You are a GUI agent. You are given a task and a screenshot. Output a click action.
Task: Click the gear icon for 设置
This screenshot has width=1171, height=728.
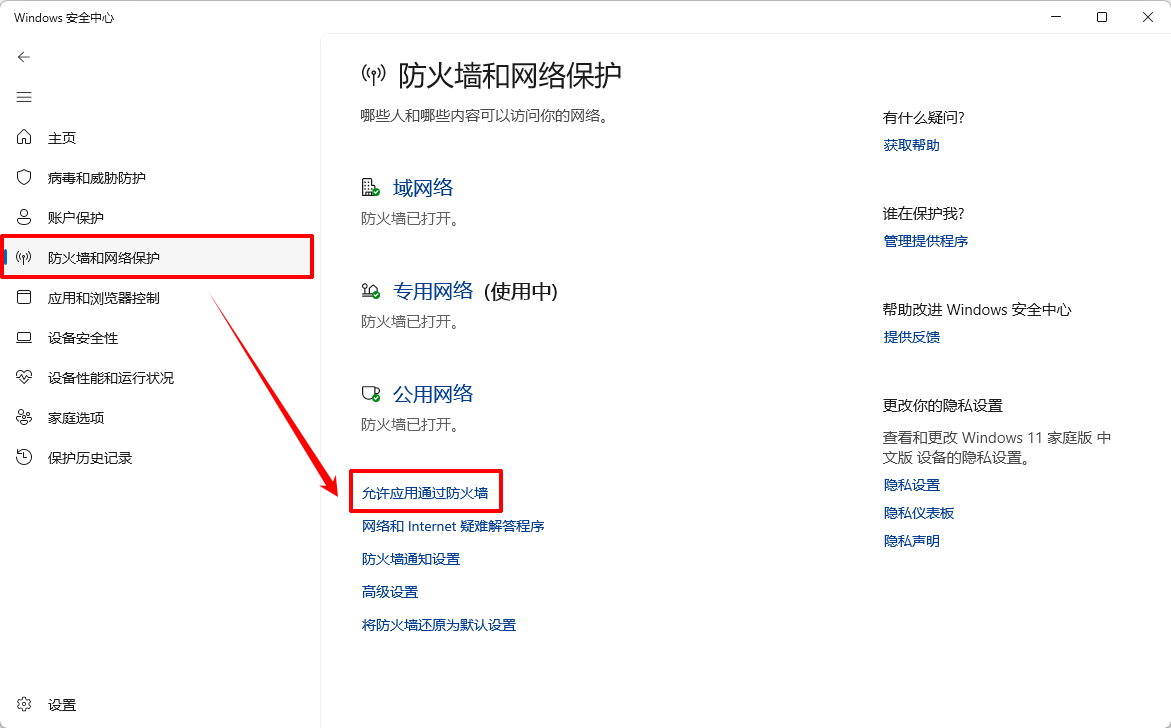[24, 704]
